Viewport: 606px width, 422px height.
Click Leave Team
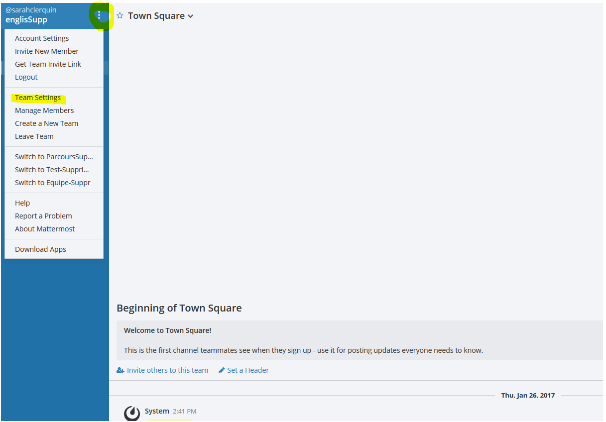point(34,136)
